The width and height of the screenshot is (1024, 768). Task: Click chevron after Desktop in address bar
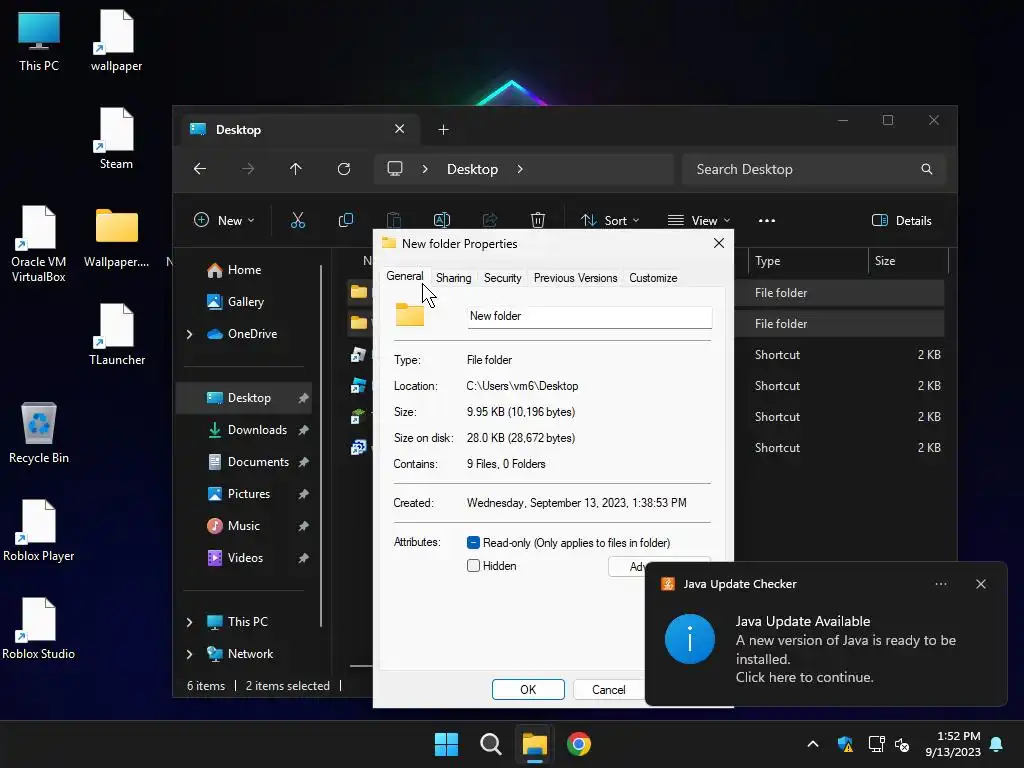click(520, 169)
